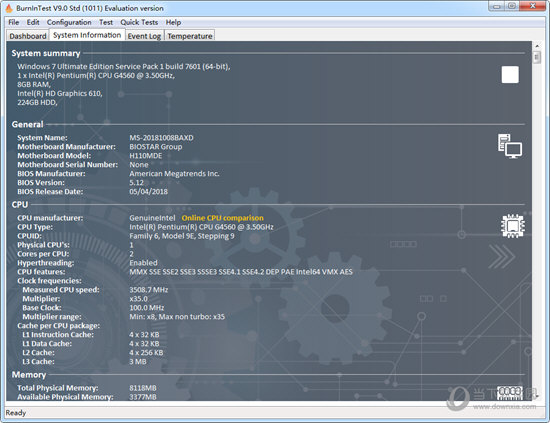
Task: Click the Available Physical Memory 3377MB value
Action: [x=142, y=397]
